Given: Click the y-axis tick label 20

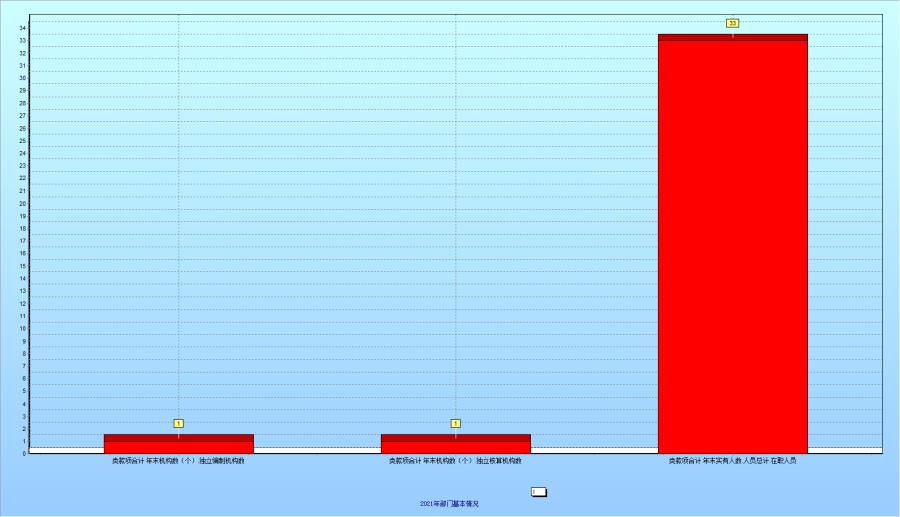Looking at the screenshot, I should [22, 203].
